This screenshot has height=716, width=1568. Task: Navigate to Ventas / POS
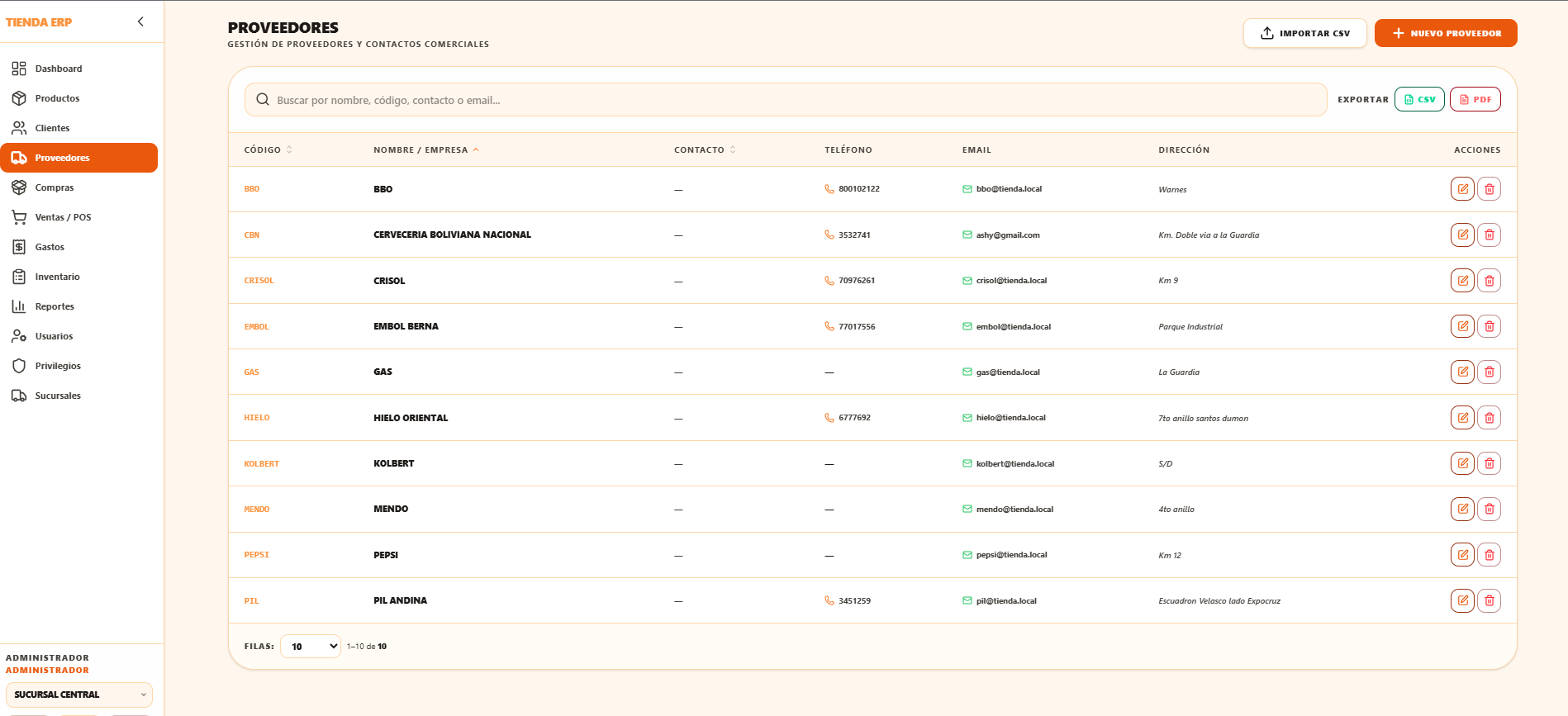[79, 217]
